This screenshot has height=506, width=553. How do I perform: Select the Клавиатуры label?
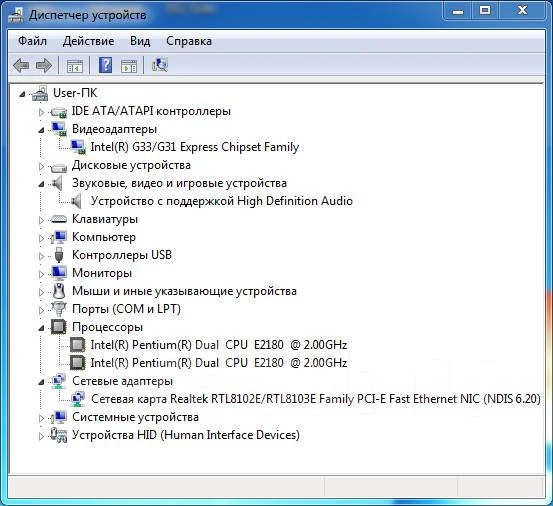tap(105, 219)
